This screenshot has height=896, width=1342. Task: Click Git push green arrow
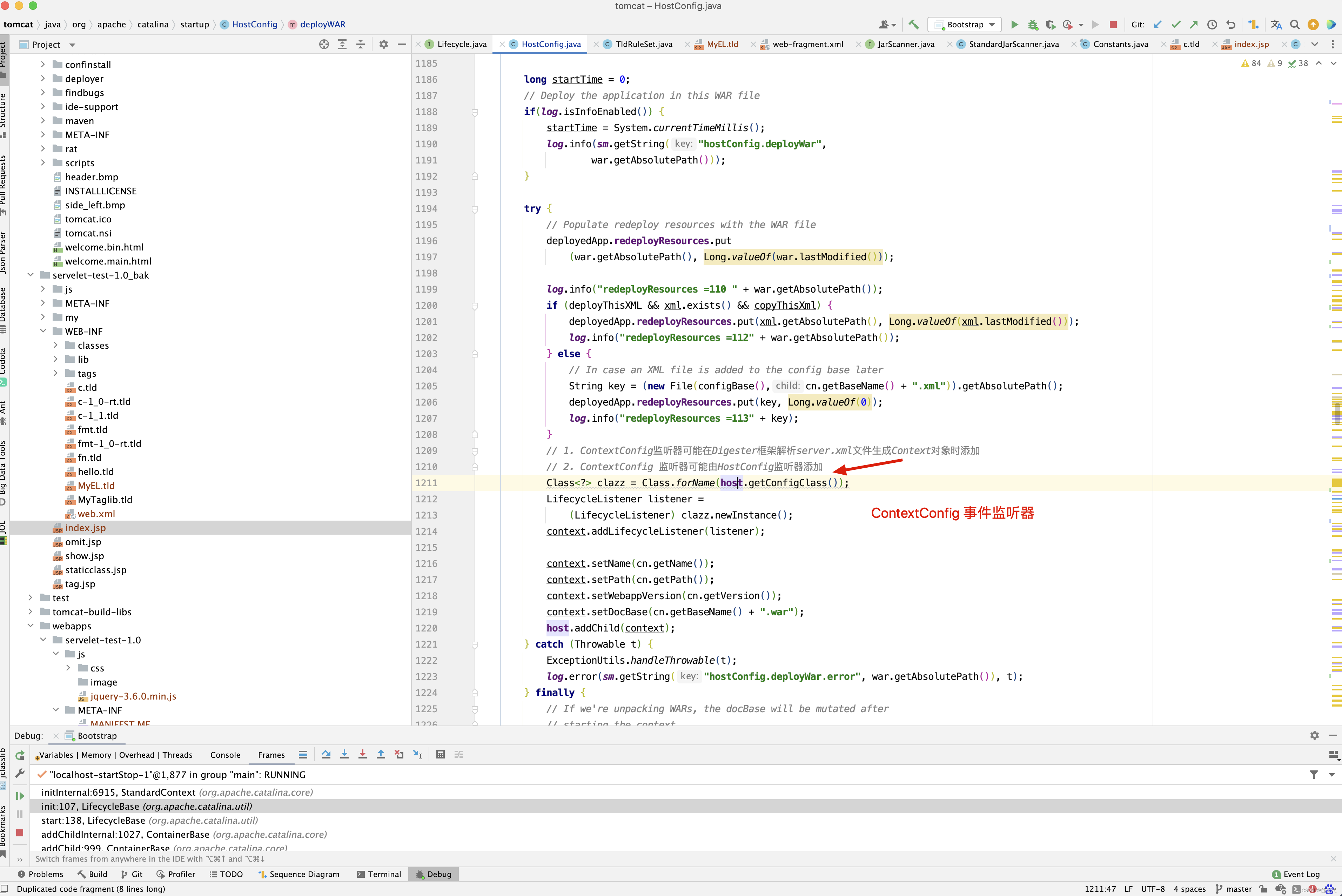coord(1194,25)
